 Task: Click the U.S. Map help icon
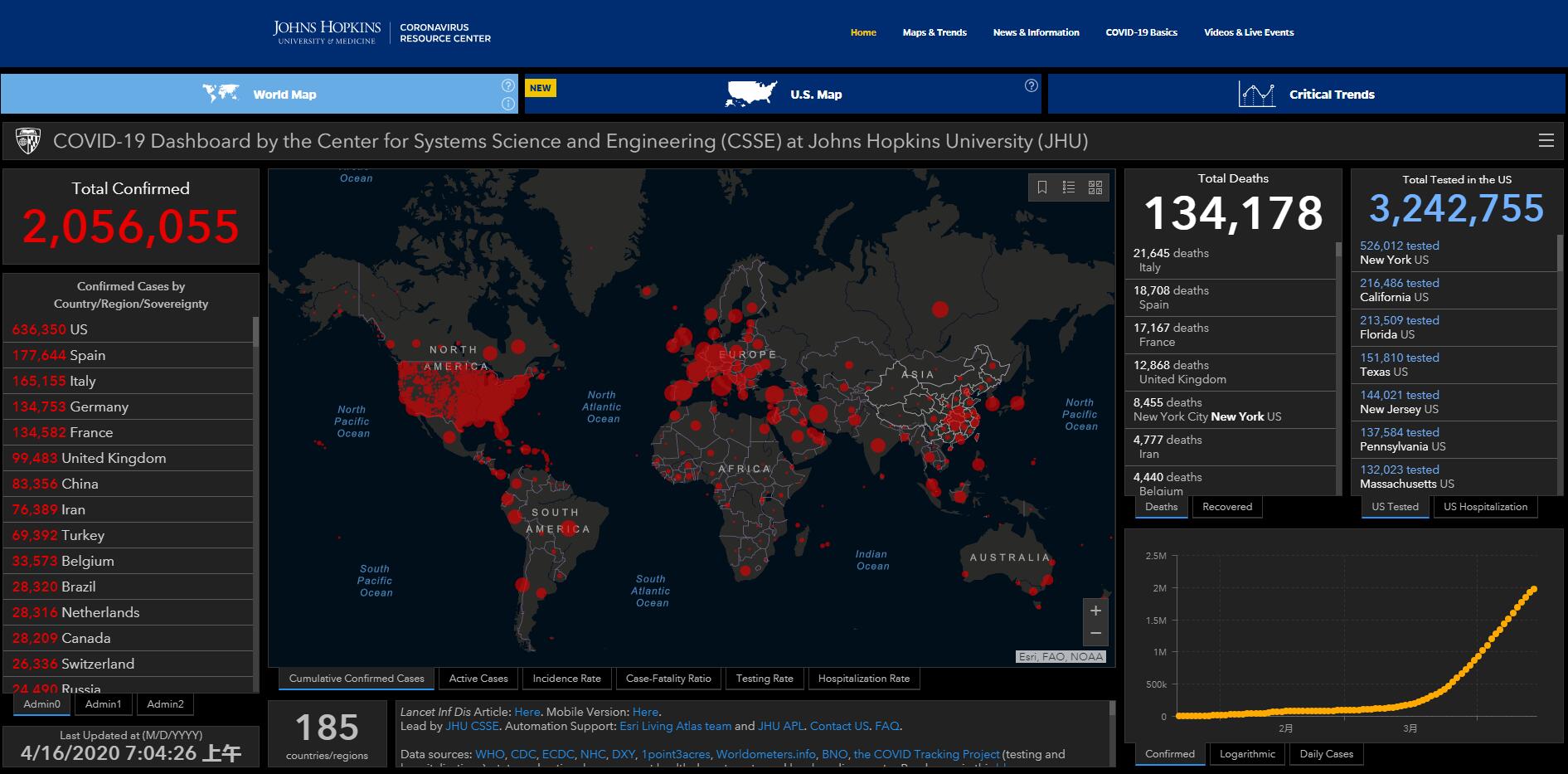(x=1031, y=85)
